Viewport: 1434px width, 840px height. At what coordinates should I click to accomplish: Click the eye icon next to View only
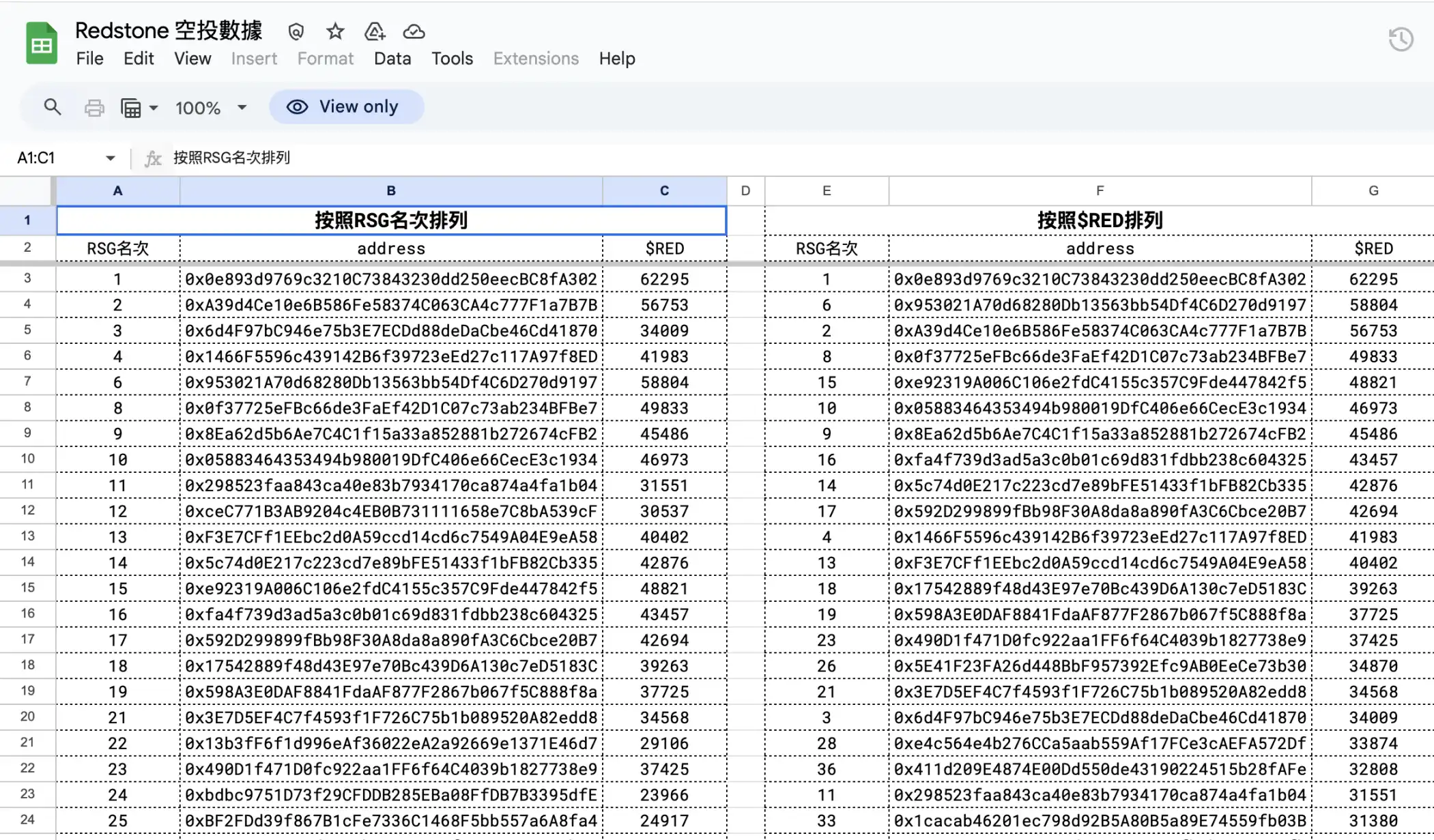click(297, 107)
